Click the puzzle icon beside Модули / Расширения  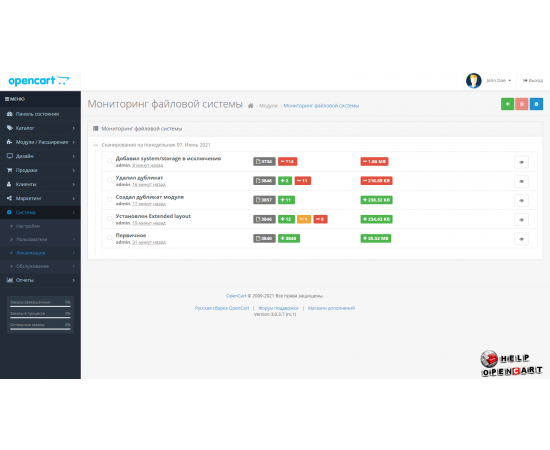tap(9, 142)
